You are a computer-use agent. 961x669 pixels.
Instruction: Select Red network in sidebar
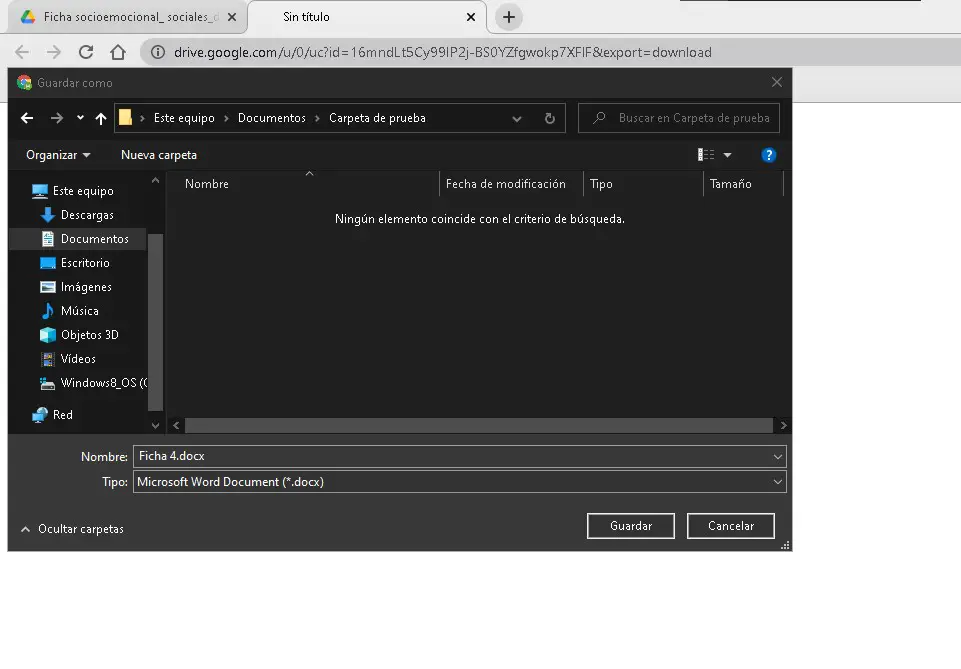tap(53, 415)
